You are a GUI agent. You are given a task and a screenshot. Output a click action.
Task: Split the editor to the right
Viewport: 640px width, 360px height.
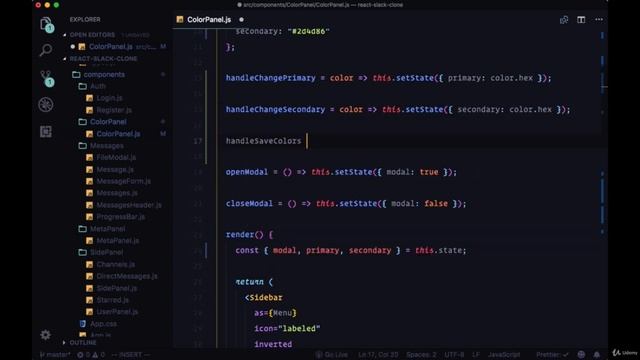pyautogui.click(x=581, y=20)
